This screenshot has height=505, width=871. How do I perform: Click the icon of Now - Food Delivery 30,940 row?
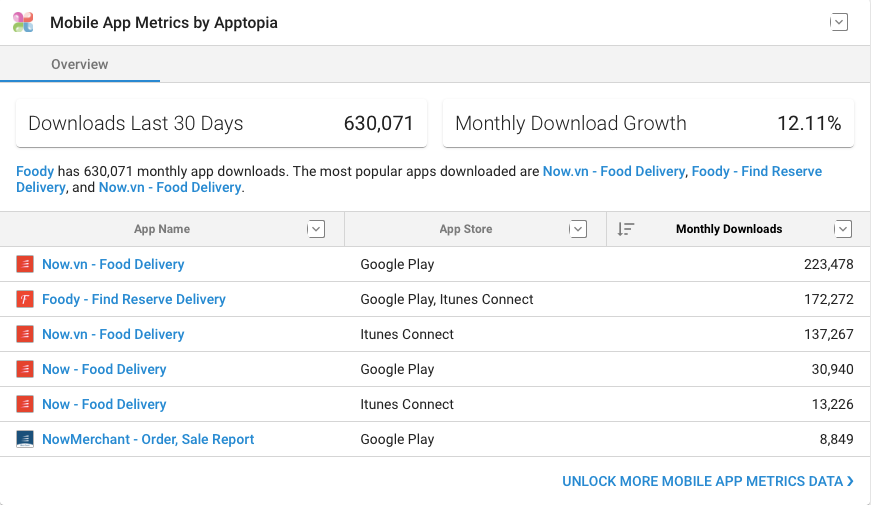pos(24,369)
